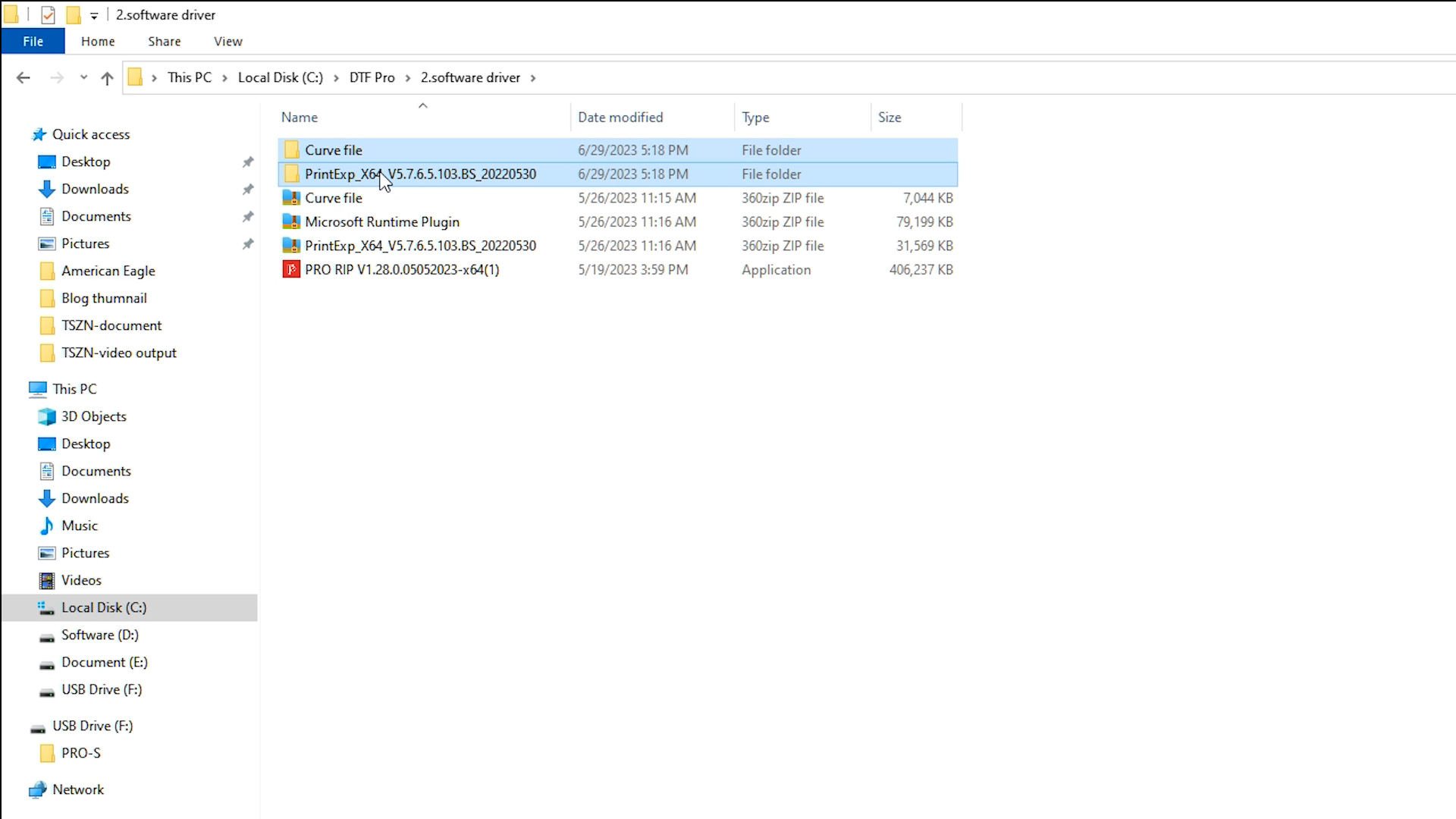Click the Network icon in sidebar

click(38, 789)
